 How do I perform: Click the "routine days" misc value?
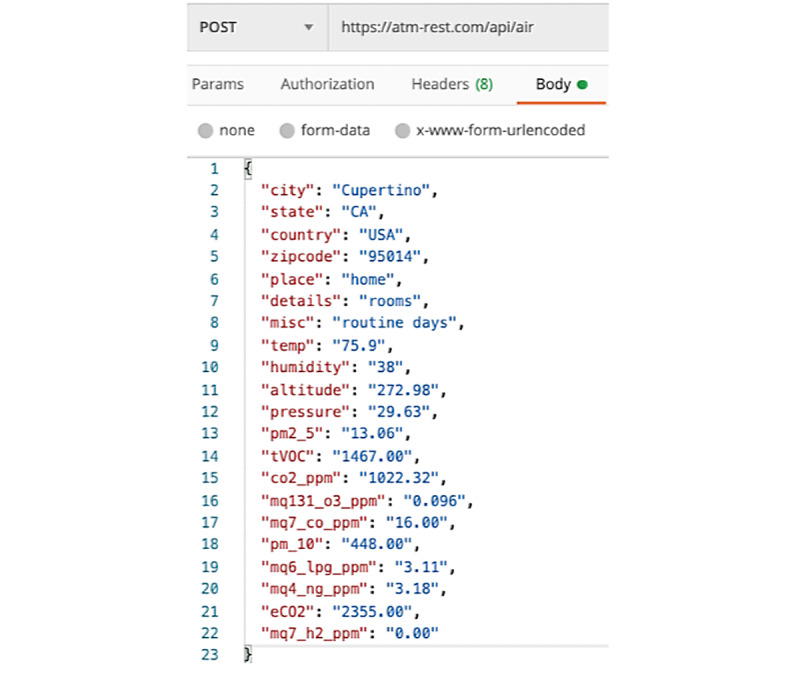click(x=394, y=323)
